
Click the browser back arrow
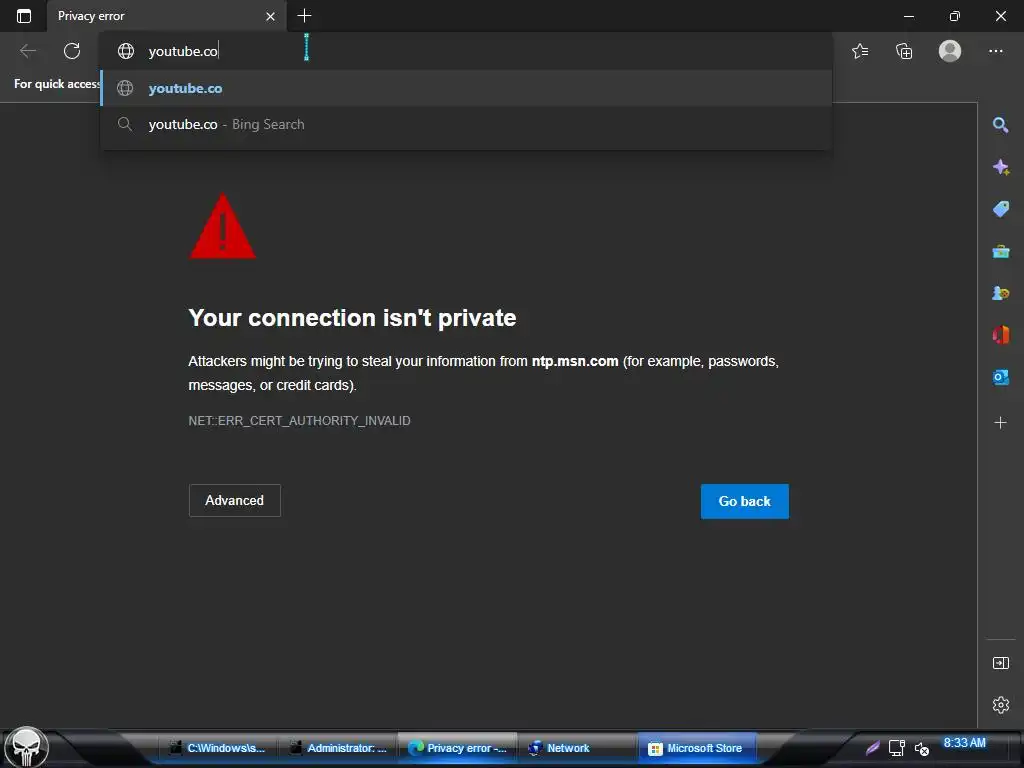[28, 51]
